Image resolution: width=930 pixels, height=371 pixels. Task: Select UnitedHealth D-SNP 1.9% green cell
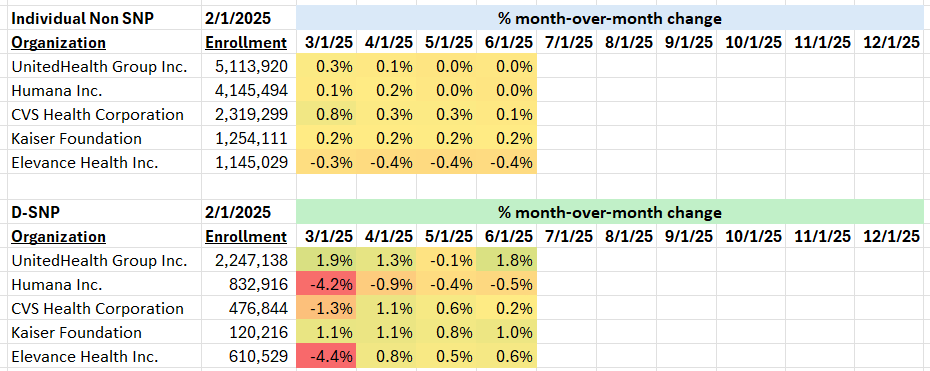coord(326,260)
